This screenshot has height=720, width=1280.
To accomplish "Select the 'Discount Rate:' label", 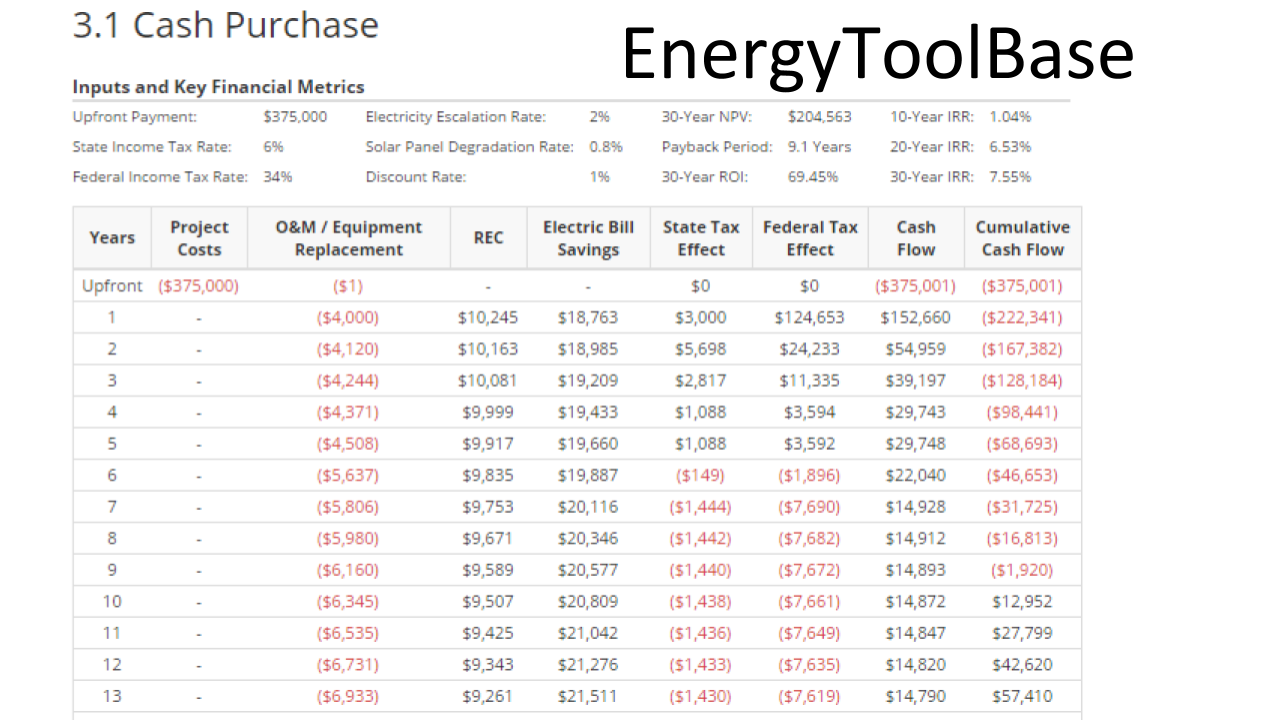I will [x=416, y=176].
